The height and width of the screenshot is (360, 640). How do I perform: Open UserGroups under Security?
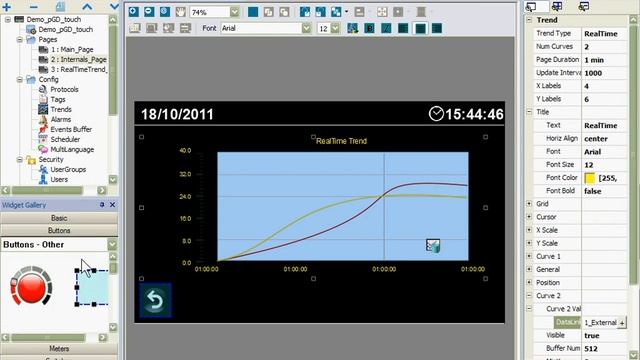coord(68,169)
